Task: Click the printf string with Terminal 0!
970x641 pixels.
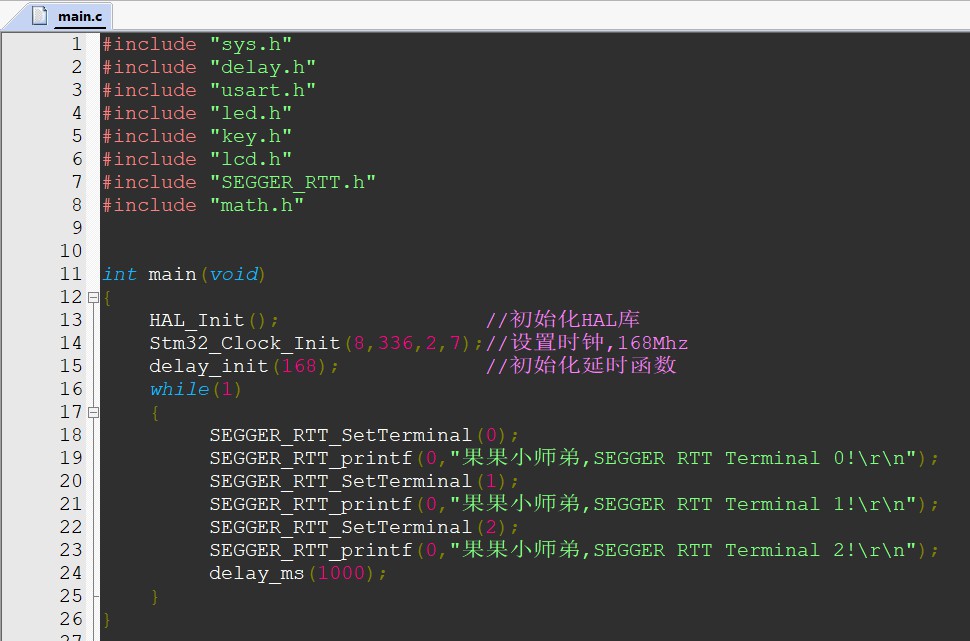Action: click(683, 458)
